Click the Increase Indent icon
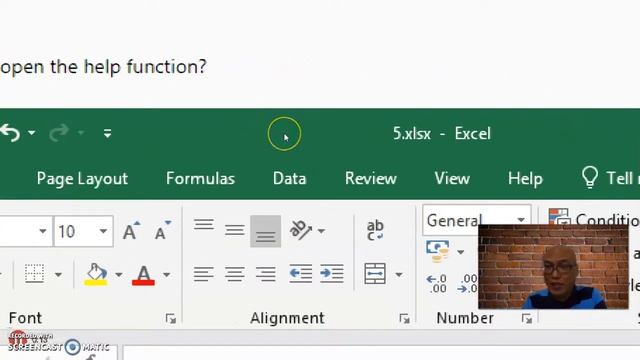Viewport: 640px width, 360px height. (x=331, y=274)
